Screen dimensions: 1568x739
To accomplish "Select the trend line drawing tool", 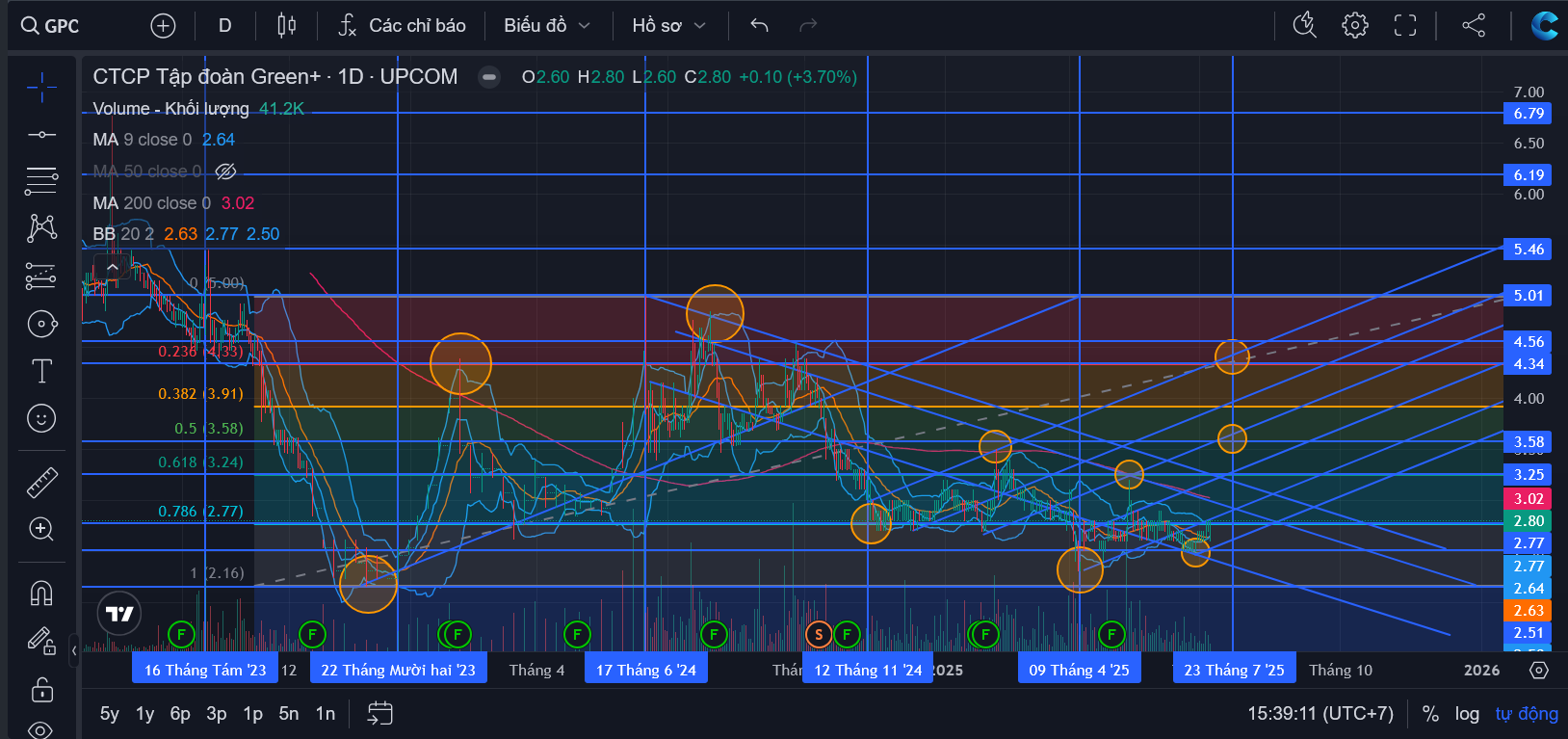I will [x=41, y=135].
